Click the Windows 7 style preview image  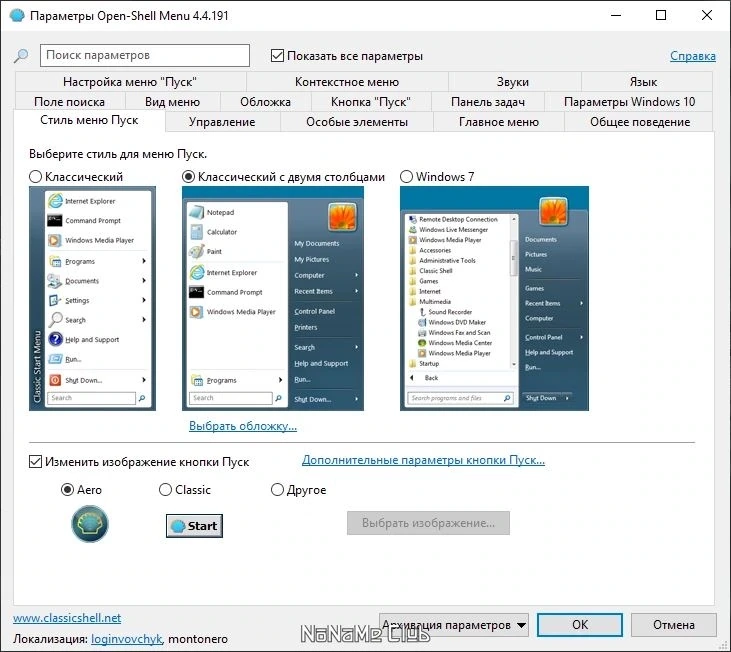point(494,299)
